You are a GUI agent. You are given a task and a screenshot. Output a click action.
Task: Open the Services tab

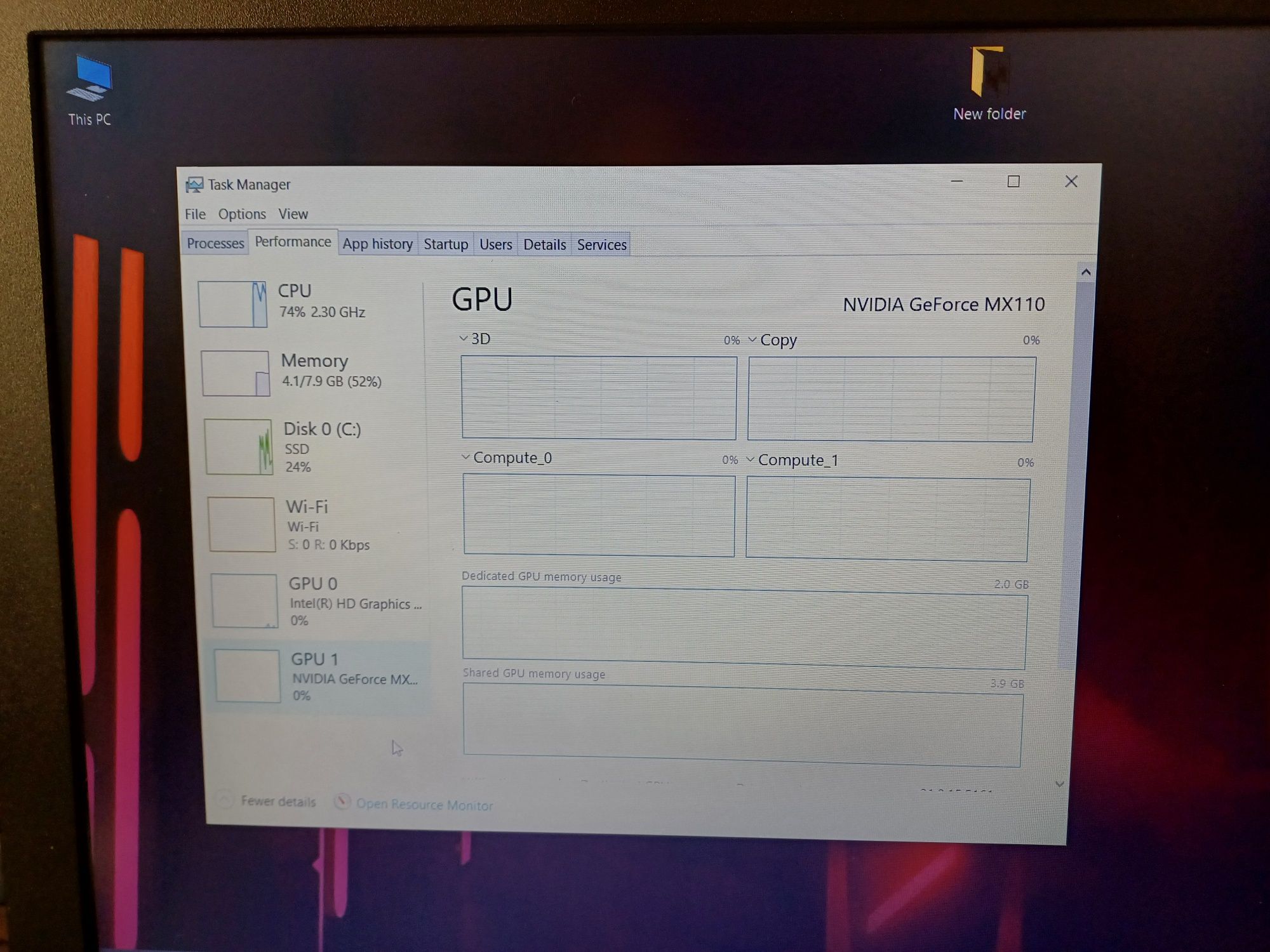pyautogui.click(x=601, y=244)
